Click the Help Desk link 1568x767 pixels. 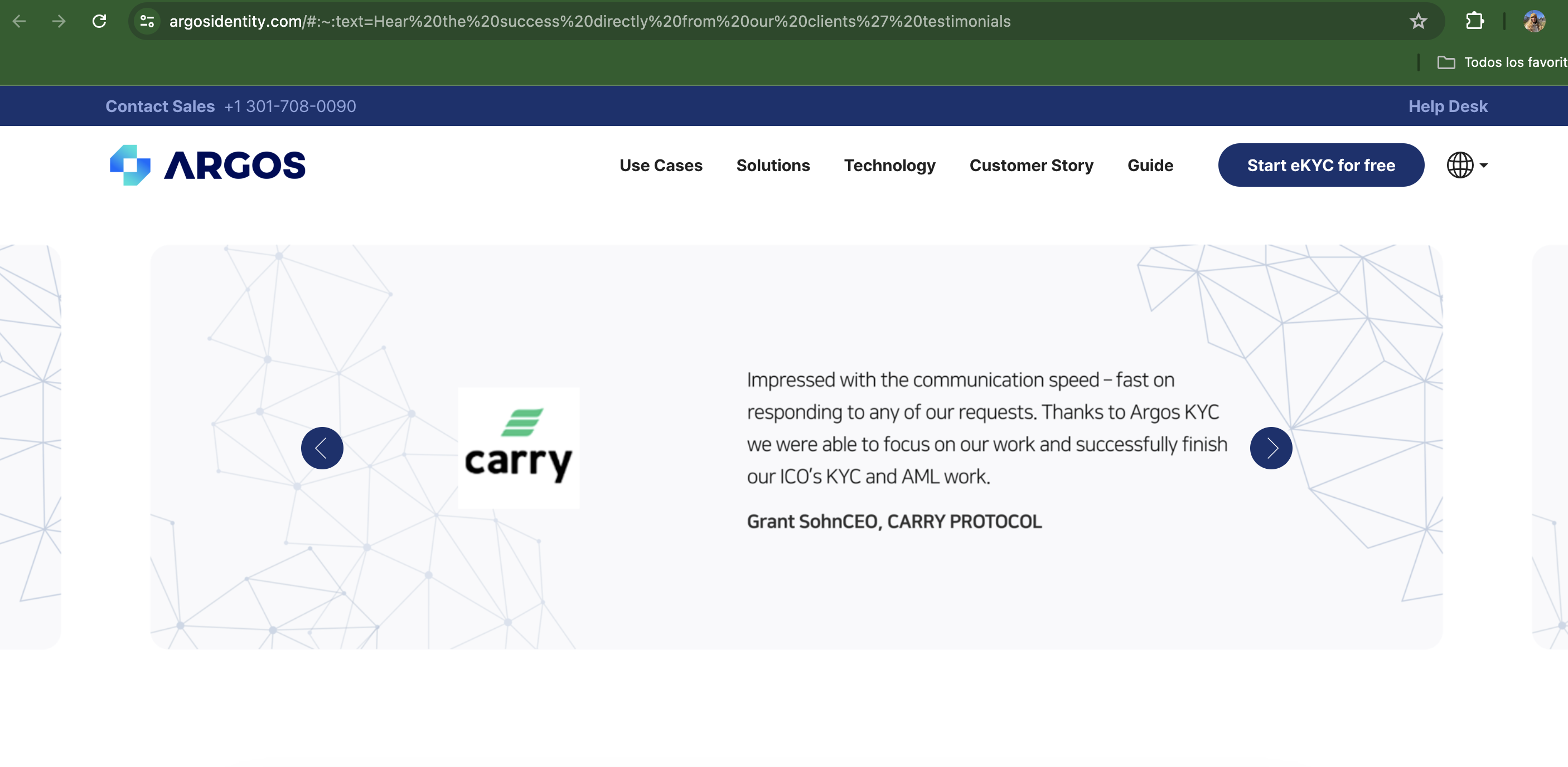point(1448,106)
